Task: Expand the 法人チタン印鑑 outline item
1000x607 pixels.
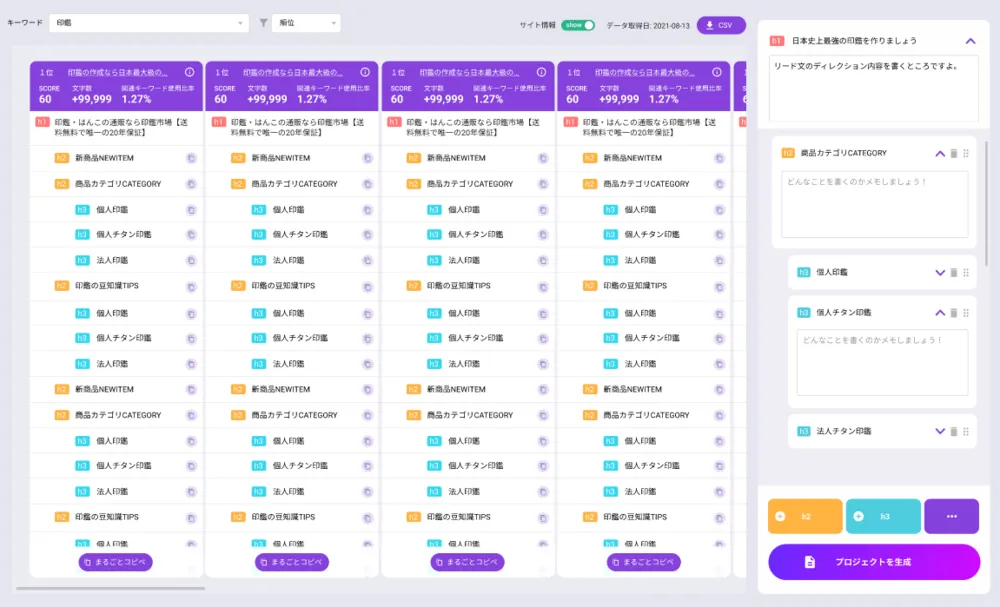Action: (939, 431)
